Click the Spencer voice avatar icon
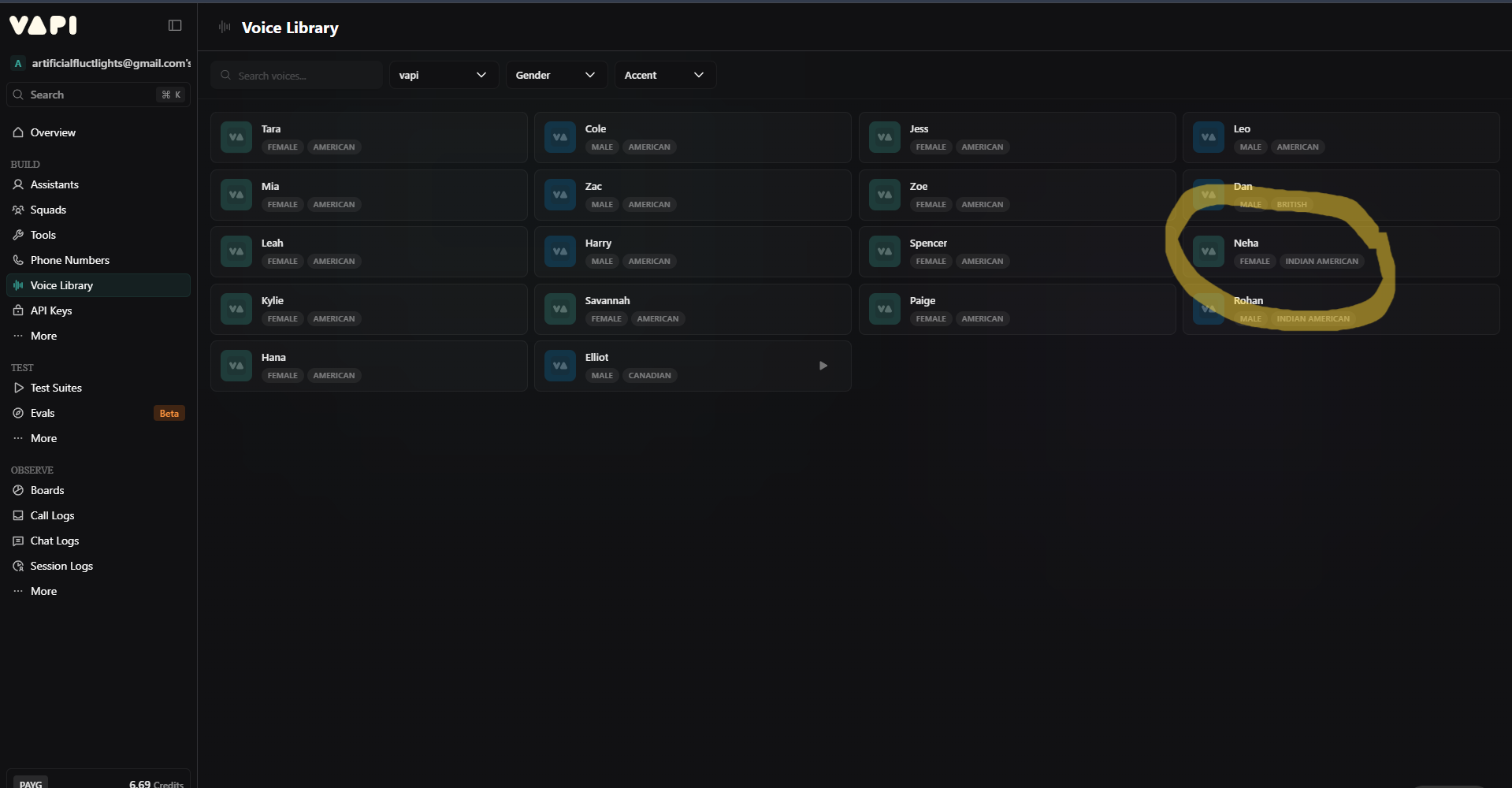 click(885, 251)
